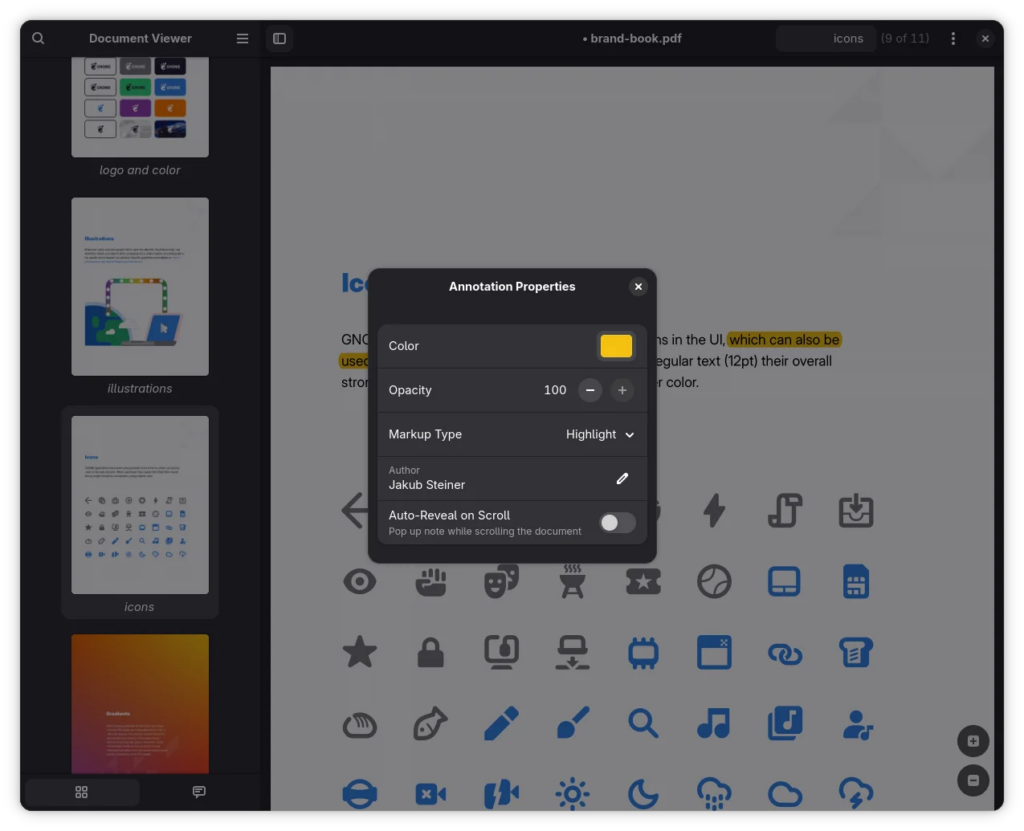
Task: Click the page selector field showing icons
Action: 826,38
